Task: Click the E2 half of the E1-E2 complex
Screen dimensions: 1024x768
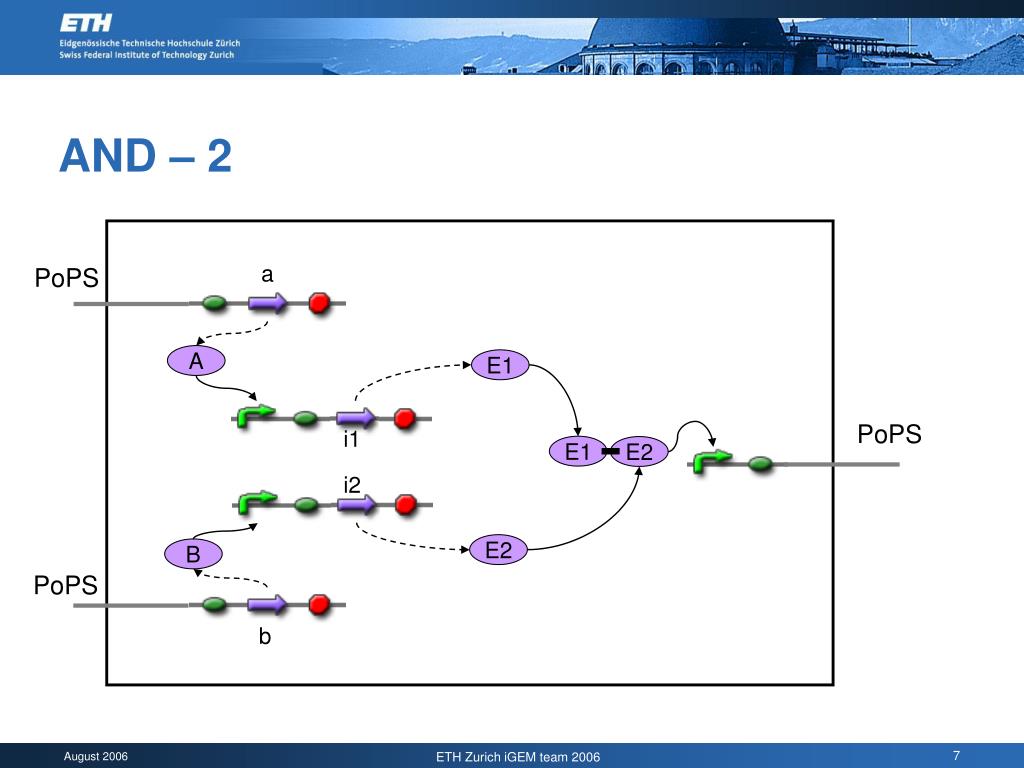Action: click(x=639, y=451)
